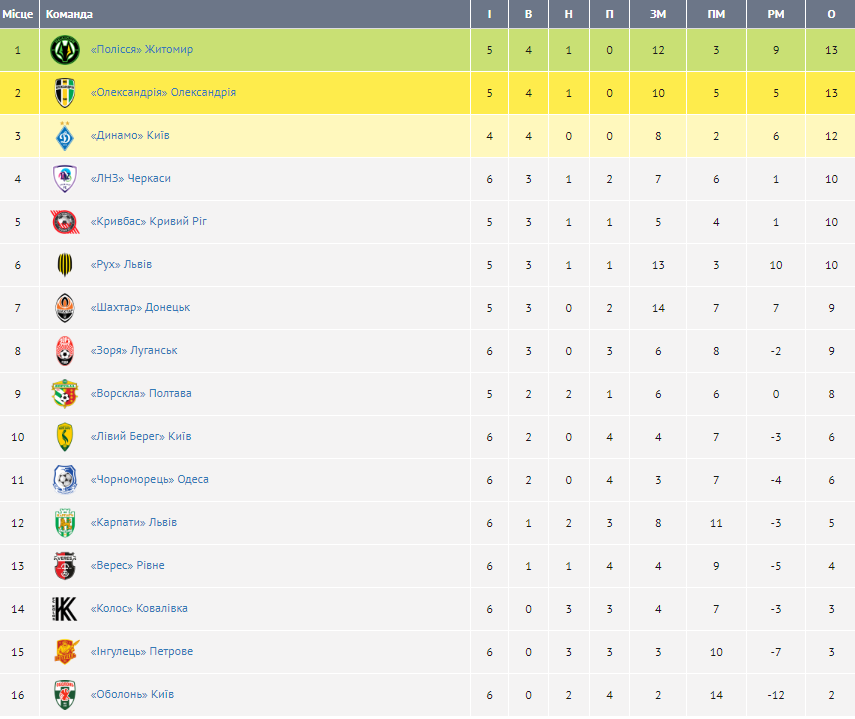
Task: Click the Oleksandriya club crest icon
Action: [65, 92]
